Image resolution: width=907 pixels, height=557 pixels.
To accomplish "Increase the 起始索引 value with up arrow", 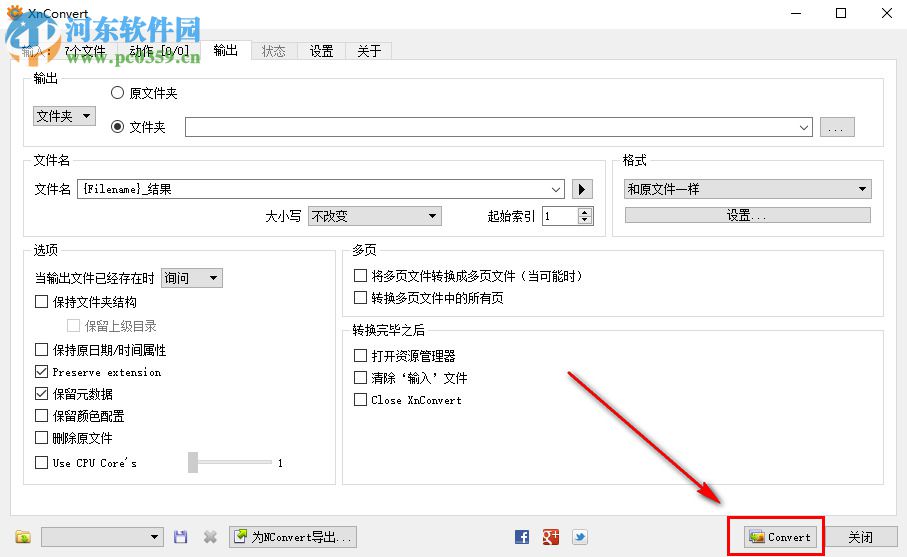I will 585,212.
